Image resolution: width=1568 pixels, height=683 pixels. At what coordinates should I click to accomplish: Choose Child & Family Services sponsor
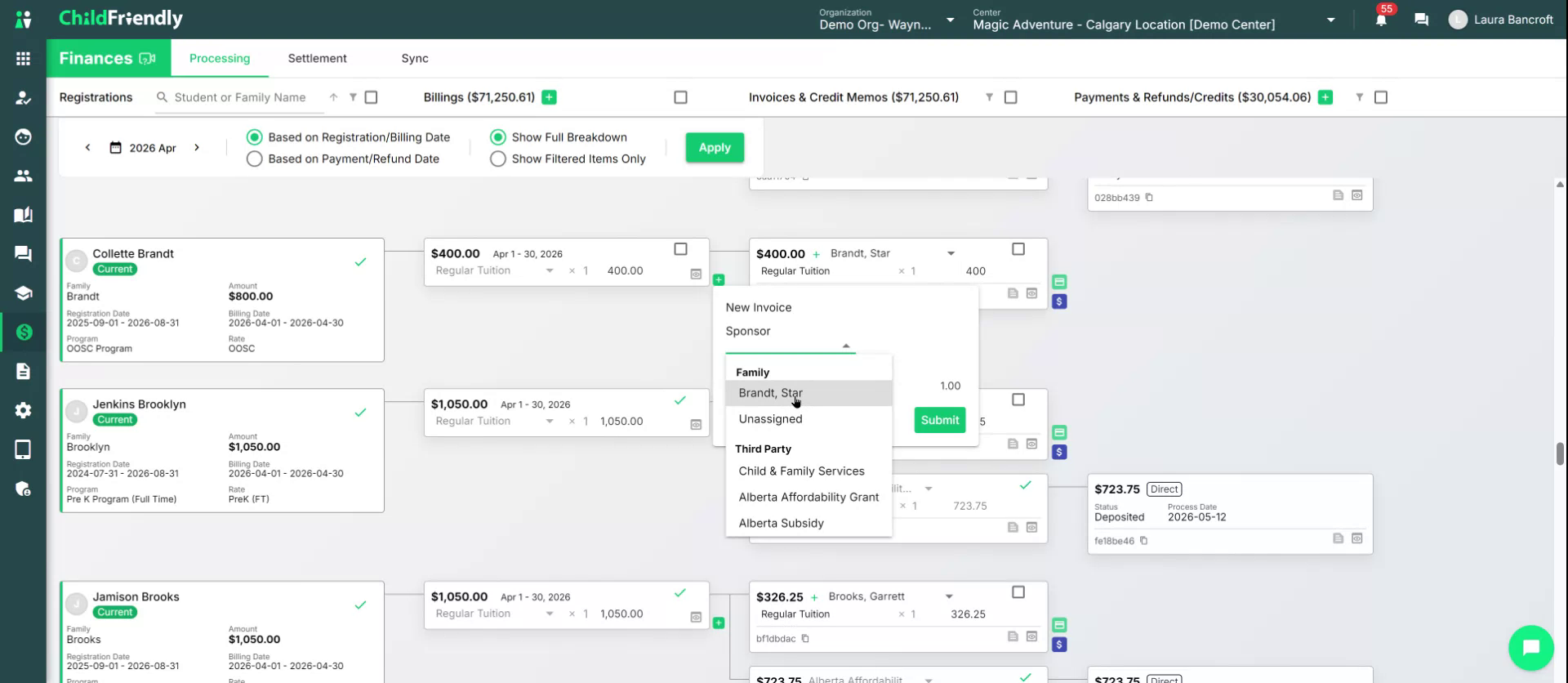tap(808, 471)
